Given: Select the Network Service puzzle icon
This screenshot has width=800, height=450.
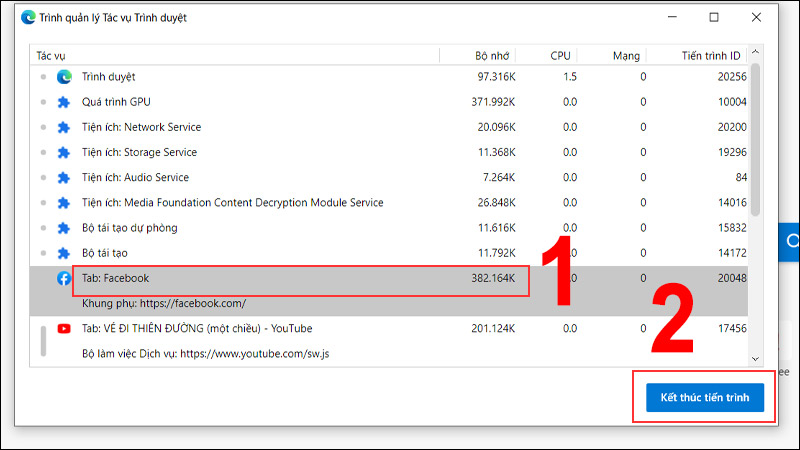Looking at the screenshot, I should click(x=64, y=127).
